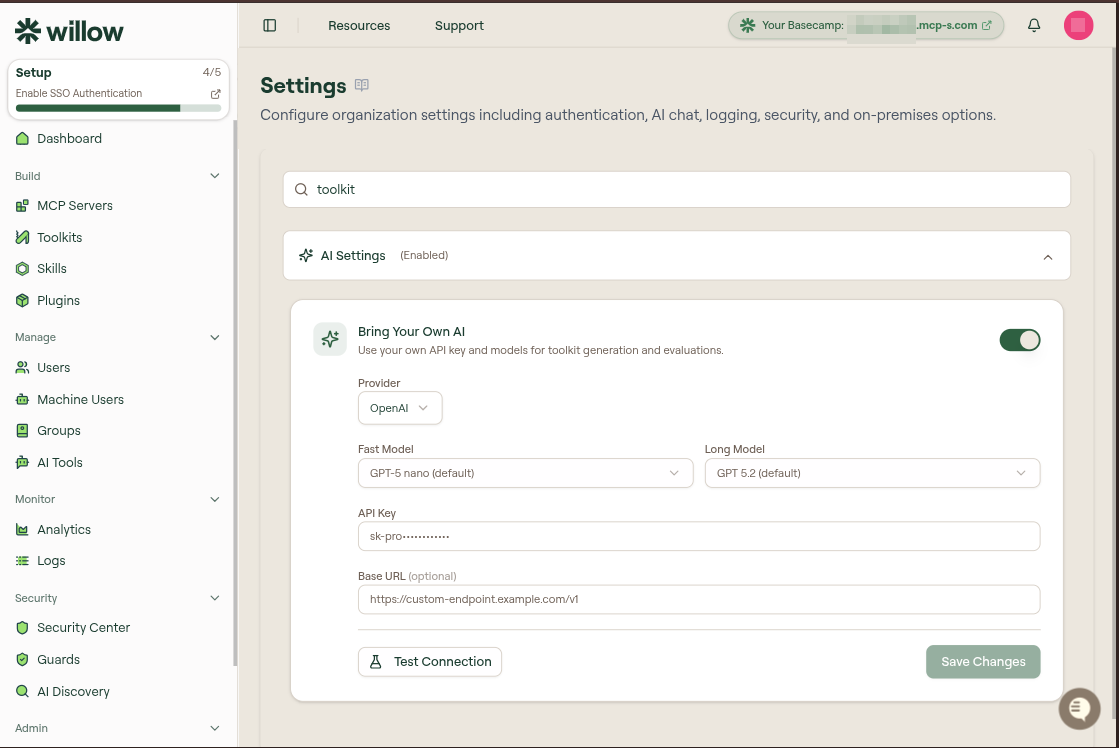Click the Security Center shield icon
The height and width of the screenshot is (748, 1119).
point(22,627)
